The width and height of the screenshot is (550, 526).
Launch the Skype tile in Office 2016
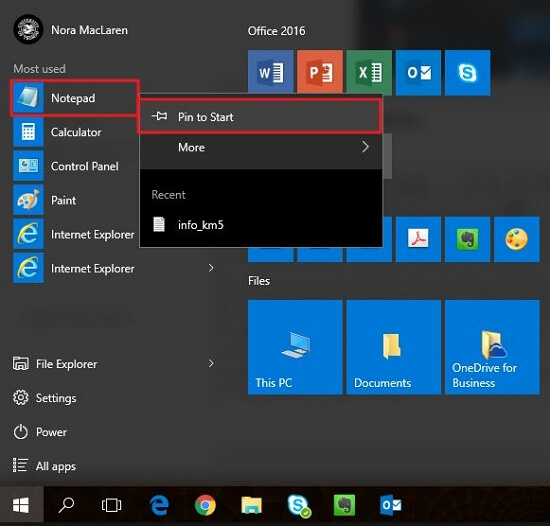[468, 73]
